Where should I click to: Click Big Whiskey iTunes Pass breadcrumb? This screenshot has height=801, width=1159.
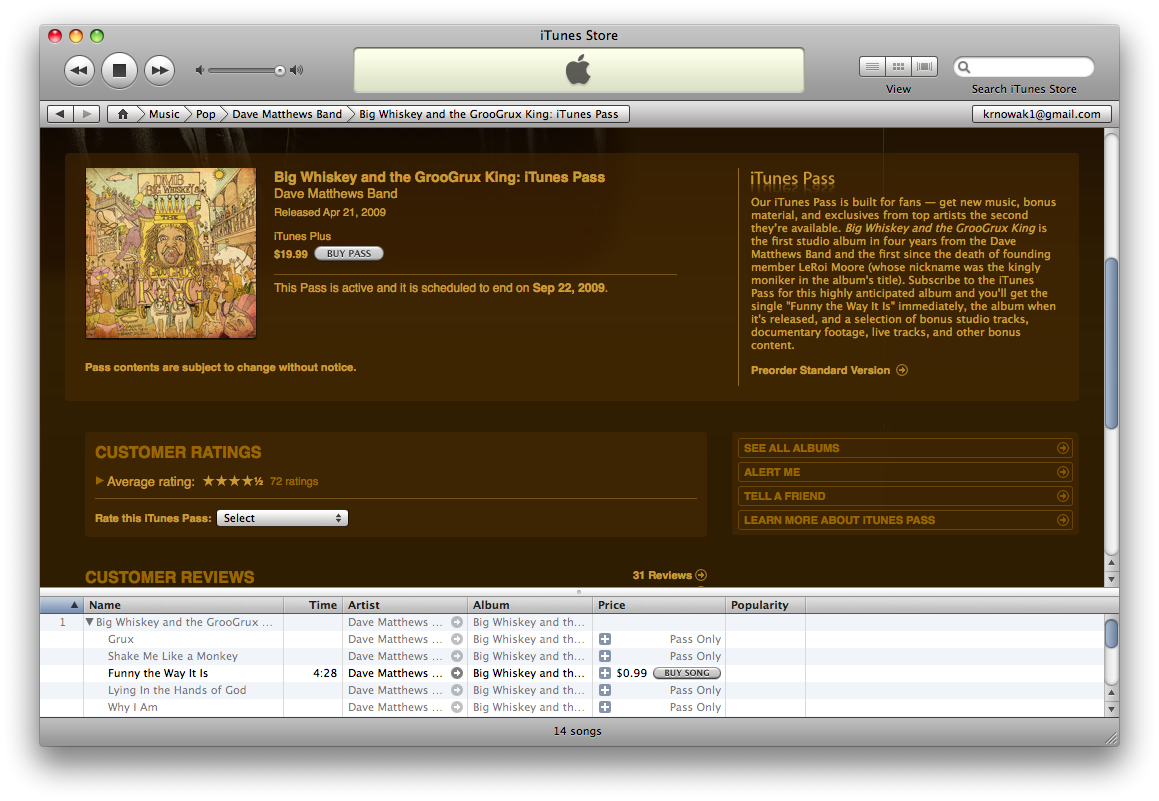click(x=489, y=114)
